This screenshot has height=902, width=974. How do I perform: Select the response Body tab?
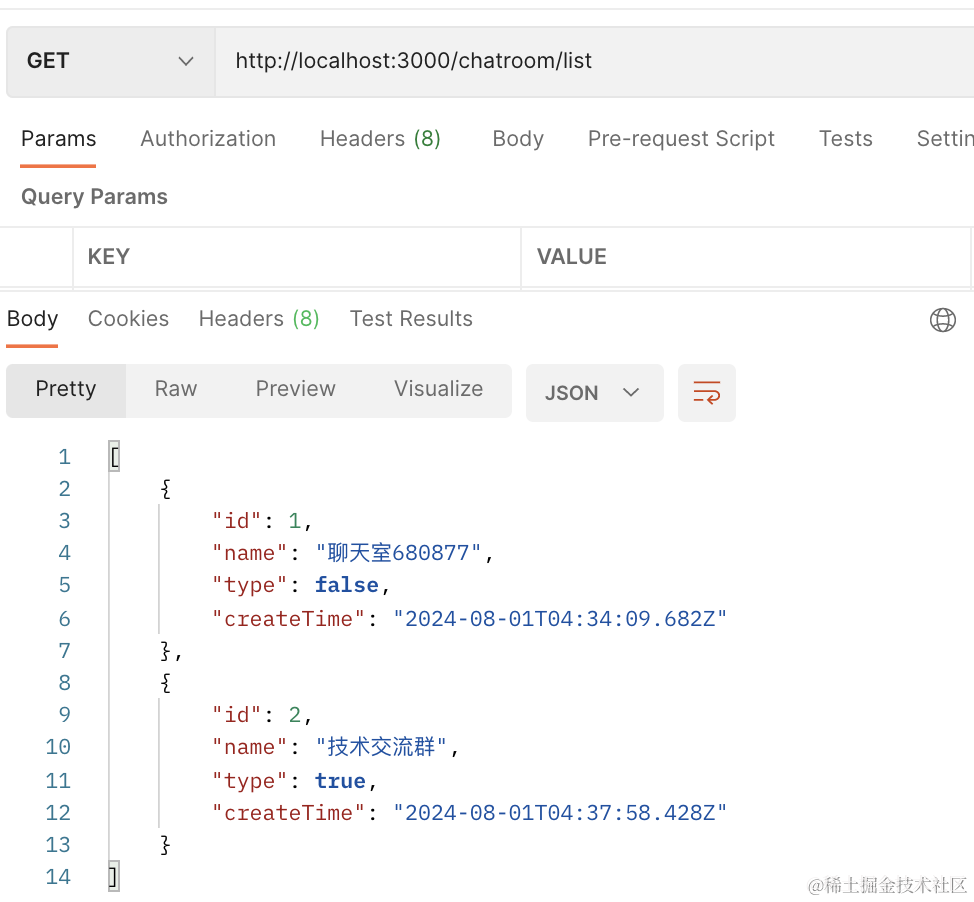(33, 319)
